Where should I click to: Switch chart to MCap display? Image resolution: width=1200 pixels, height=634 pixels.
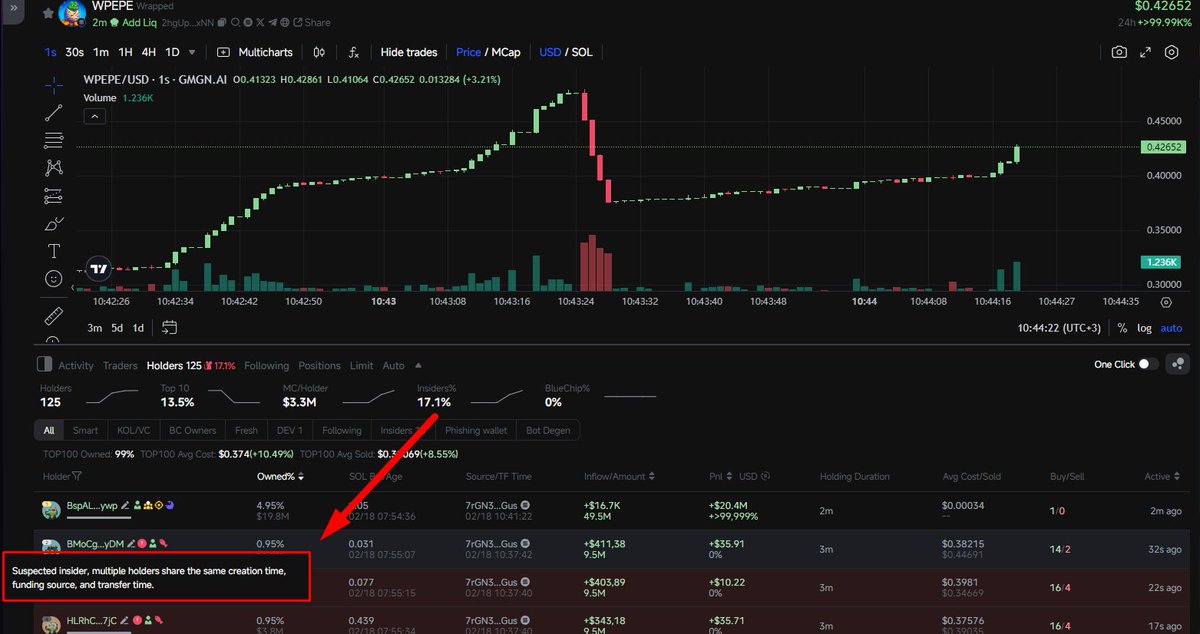(505, 52)
